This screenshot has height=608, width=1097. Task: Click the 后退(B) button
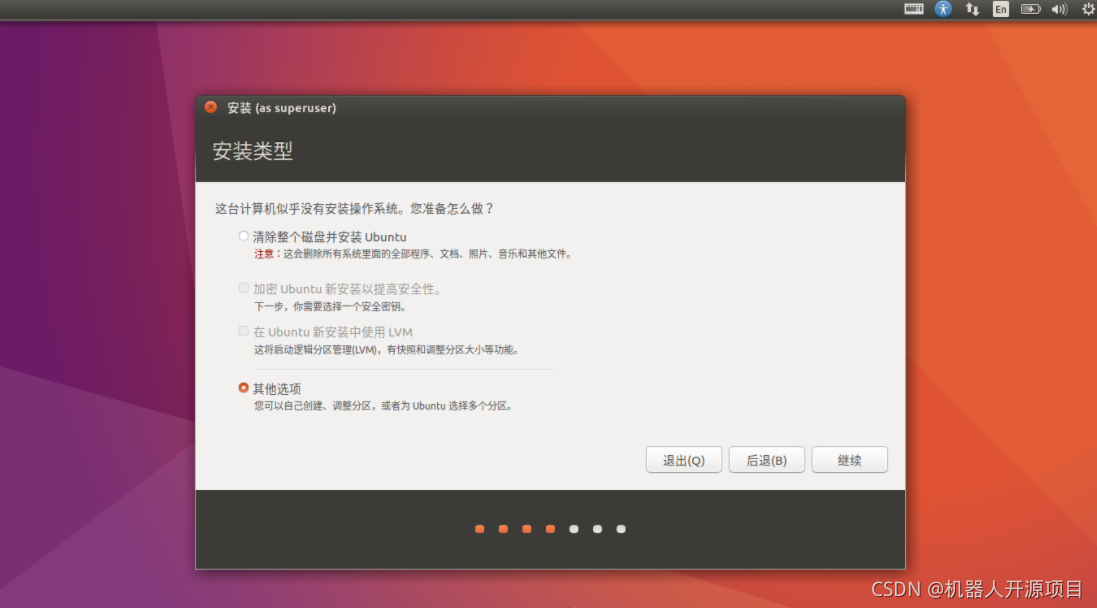click(766, 460)
